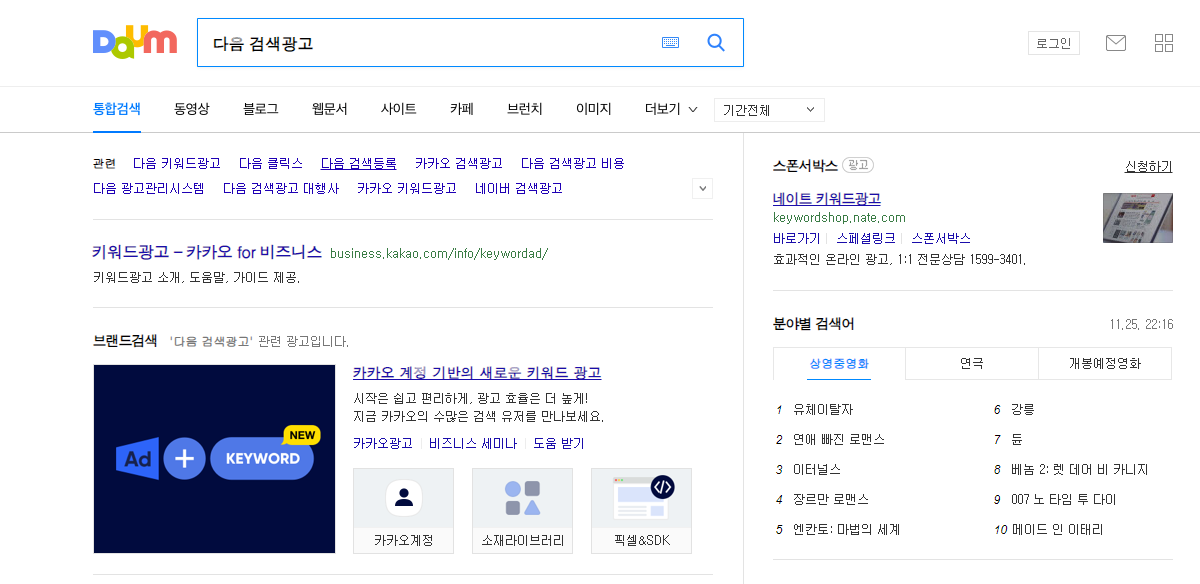Click the 신청하기 link in 스폰서박스
The width and height of the screenshot is (1200, 584).
tap(1149, 166)
